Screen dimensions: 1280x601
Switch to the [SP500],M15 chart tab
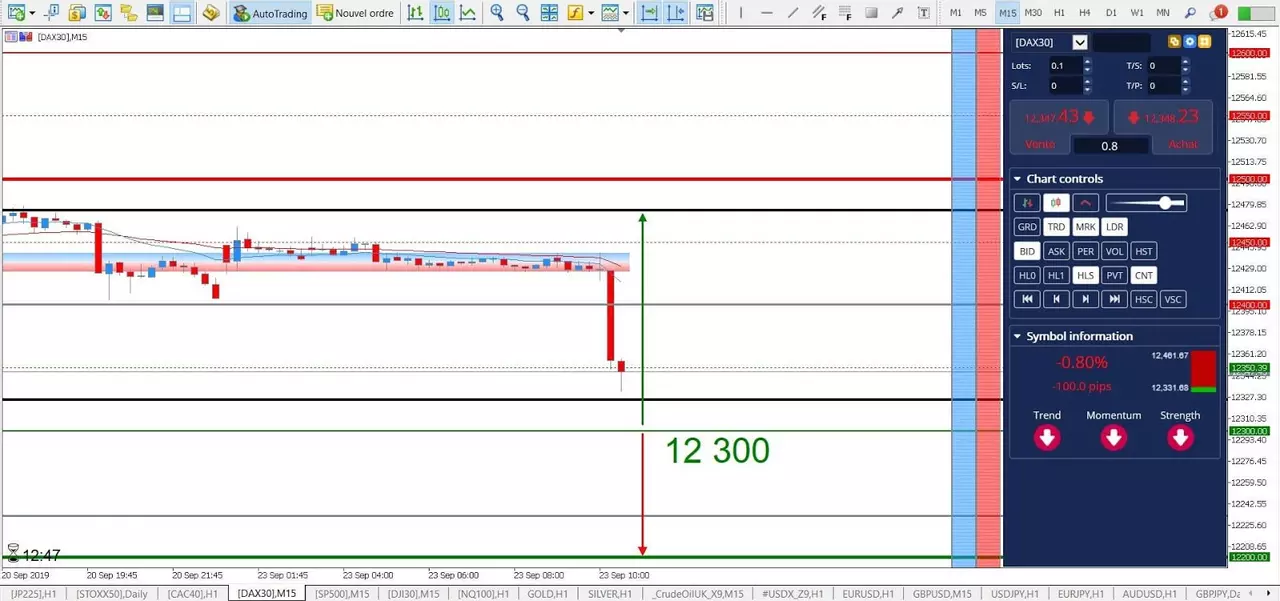coord(341,594)
